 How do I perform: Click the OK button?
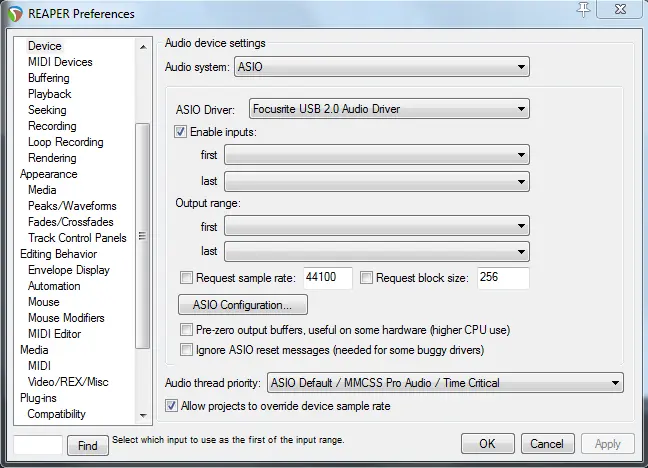488,444
